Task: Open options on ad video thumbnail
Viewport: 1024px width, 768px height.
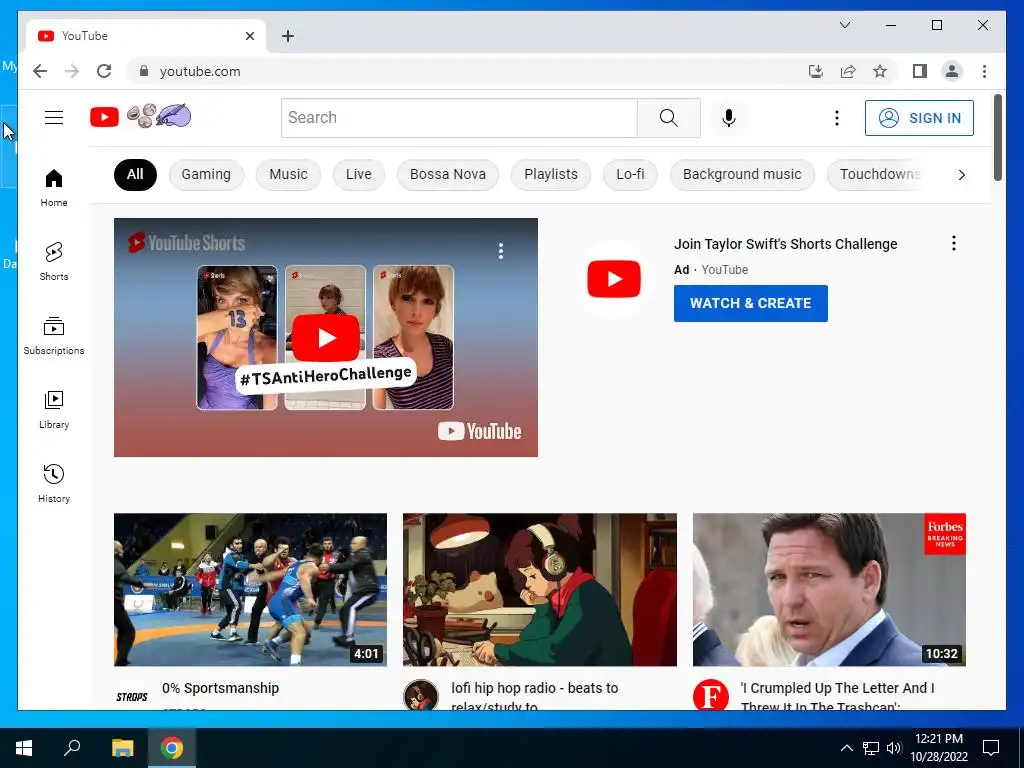Action: [x=501, y=251]
